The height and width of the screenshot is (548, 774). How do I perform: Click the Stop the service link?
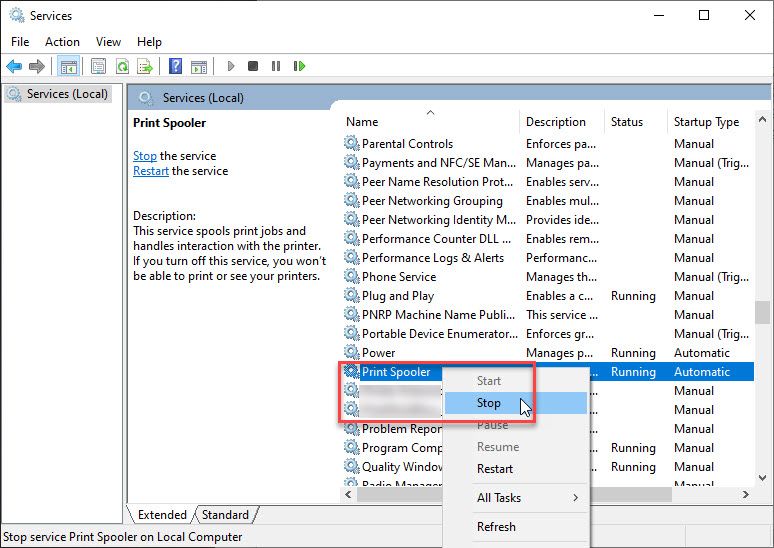(x=145, y=156)
